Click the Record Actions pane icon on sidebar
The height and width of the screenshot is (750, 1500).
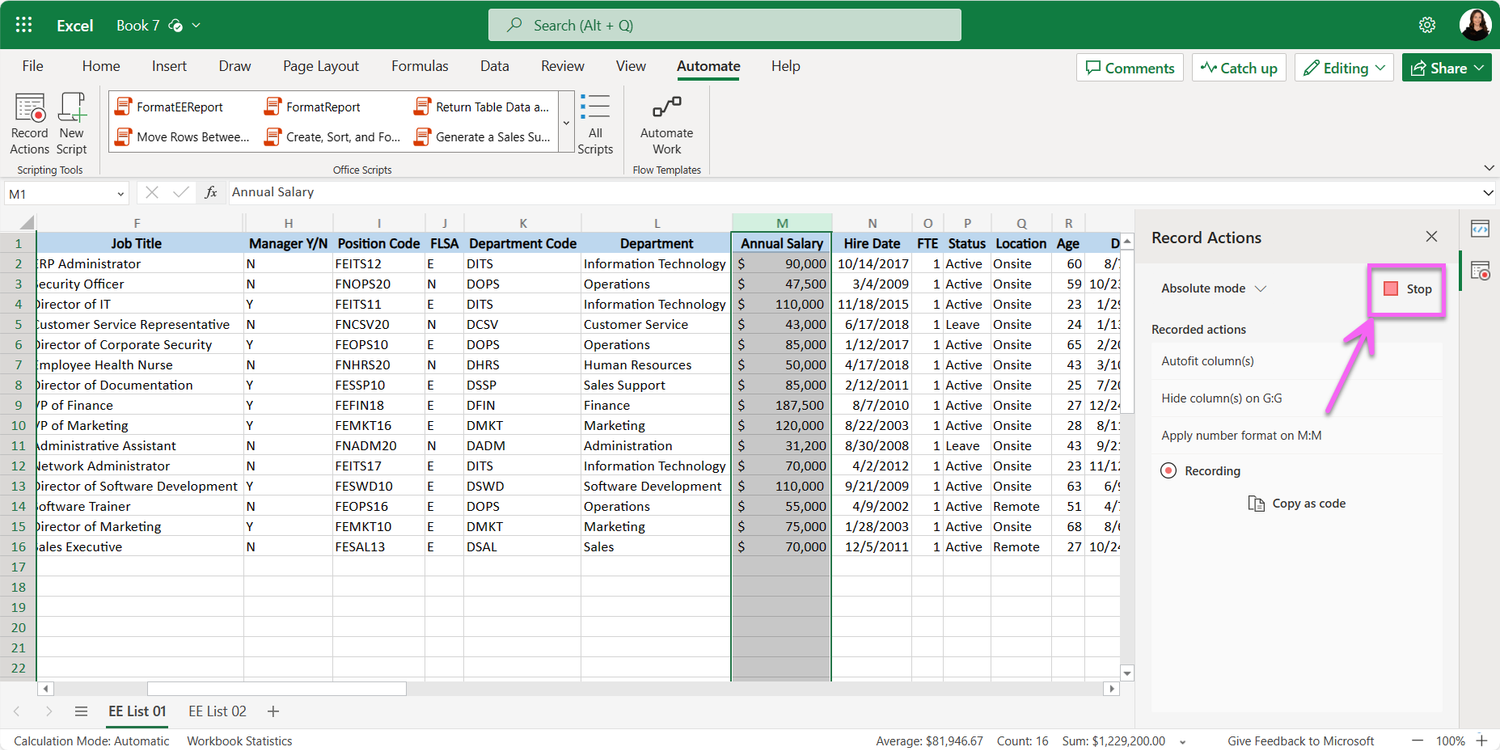tap(1481, 270)
